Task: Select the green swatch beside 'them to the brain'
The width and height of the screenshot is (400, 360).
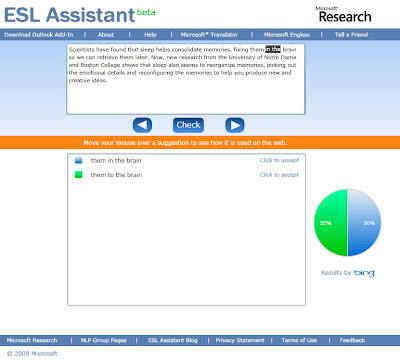Action: [x=79, y=175]
